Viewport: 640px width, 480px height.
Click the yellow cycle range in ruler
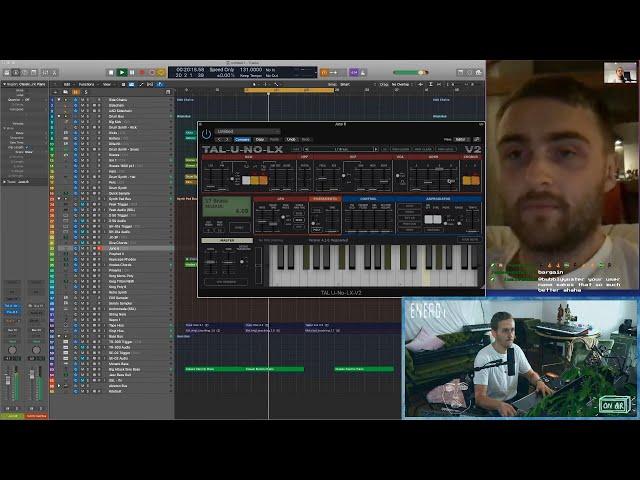tap(289, 90)
